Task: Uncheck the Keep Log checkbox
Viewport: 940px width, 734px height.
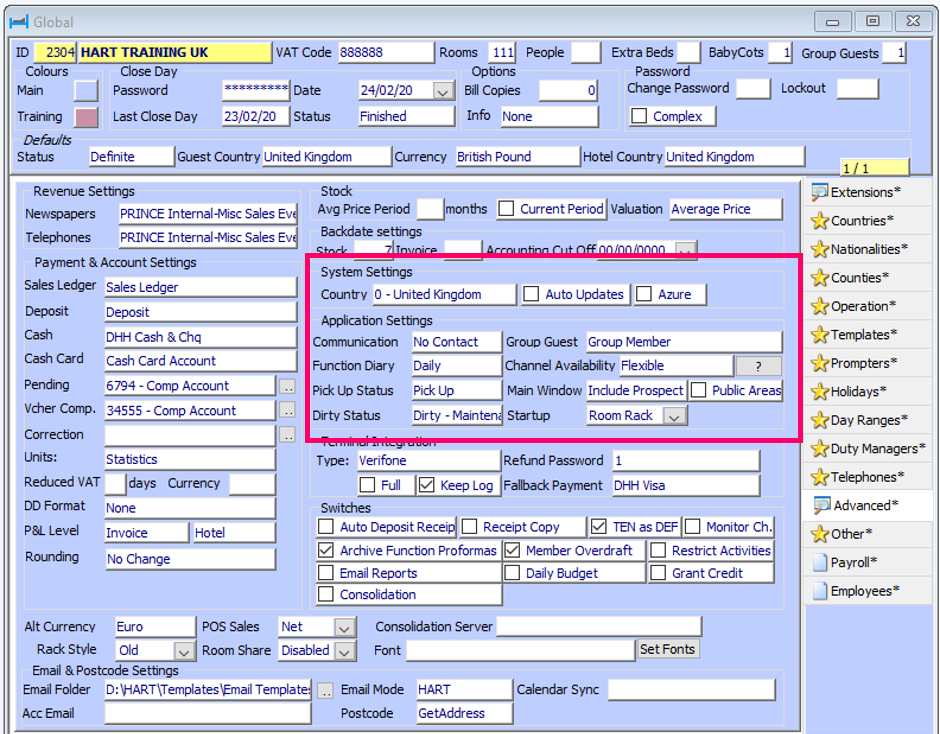Action: tap(426, 485)
